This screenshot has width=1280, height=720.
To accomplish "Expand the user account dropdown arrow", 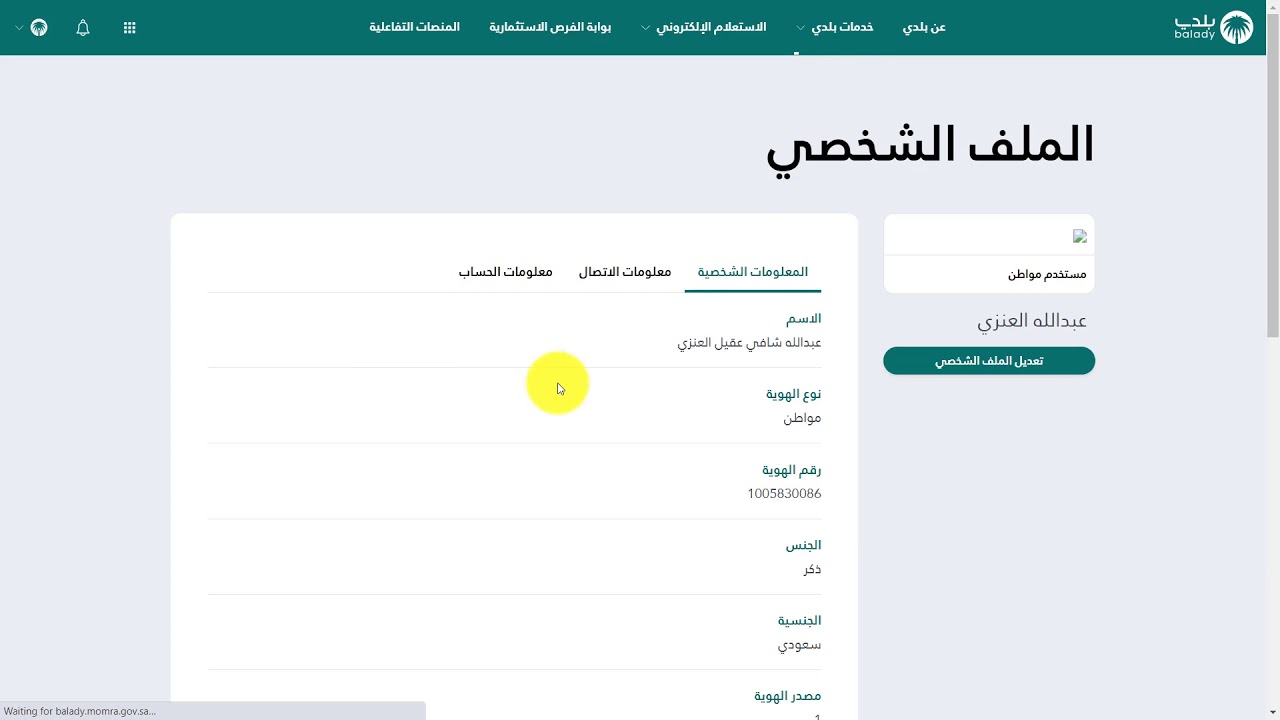I will pyautogui.click(x=19, y=28).
